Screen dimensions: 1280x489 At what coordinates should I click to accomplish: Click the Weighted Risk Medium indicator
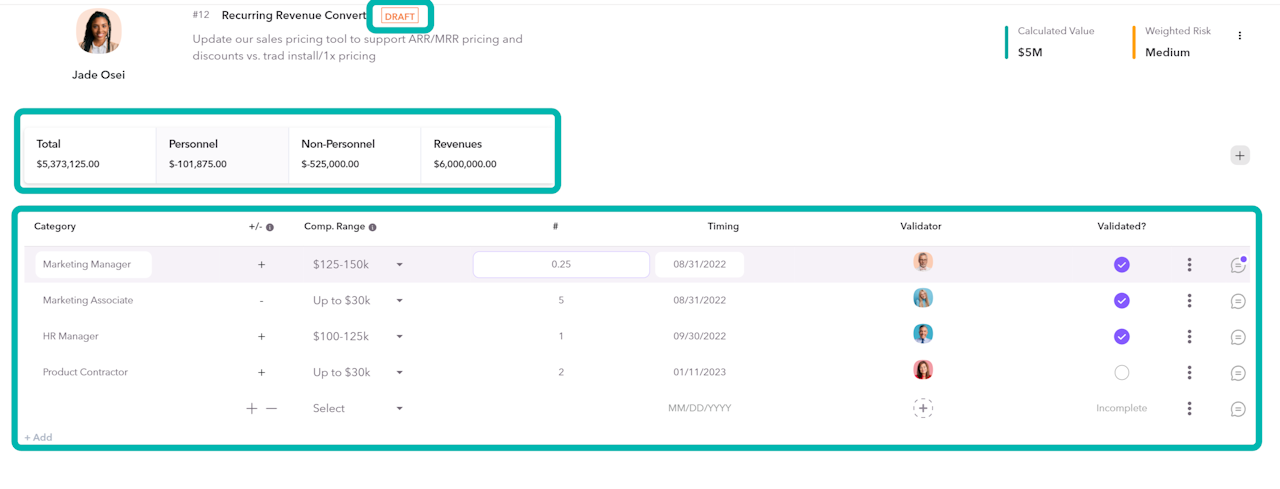tap(1172, 42)
